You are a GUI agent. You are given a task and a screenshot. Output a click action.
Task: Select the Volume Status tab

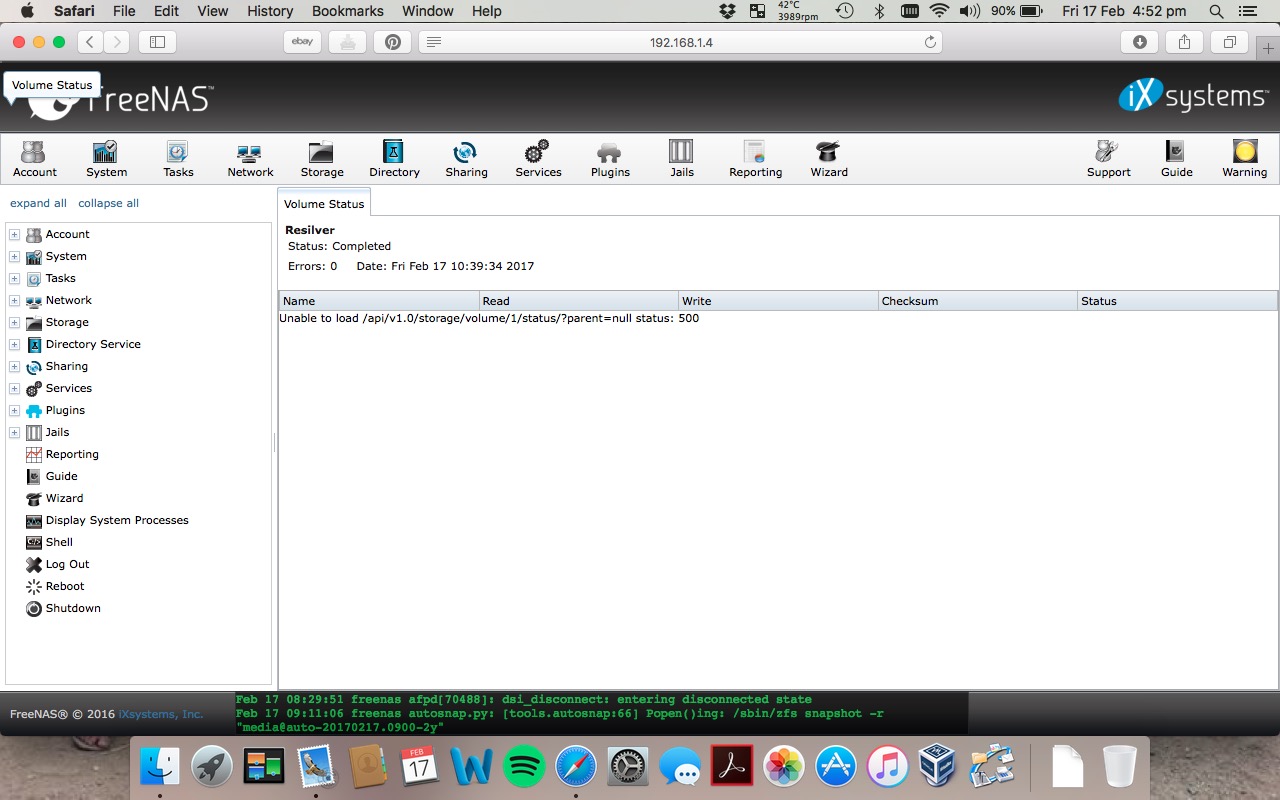point(324,203)
